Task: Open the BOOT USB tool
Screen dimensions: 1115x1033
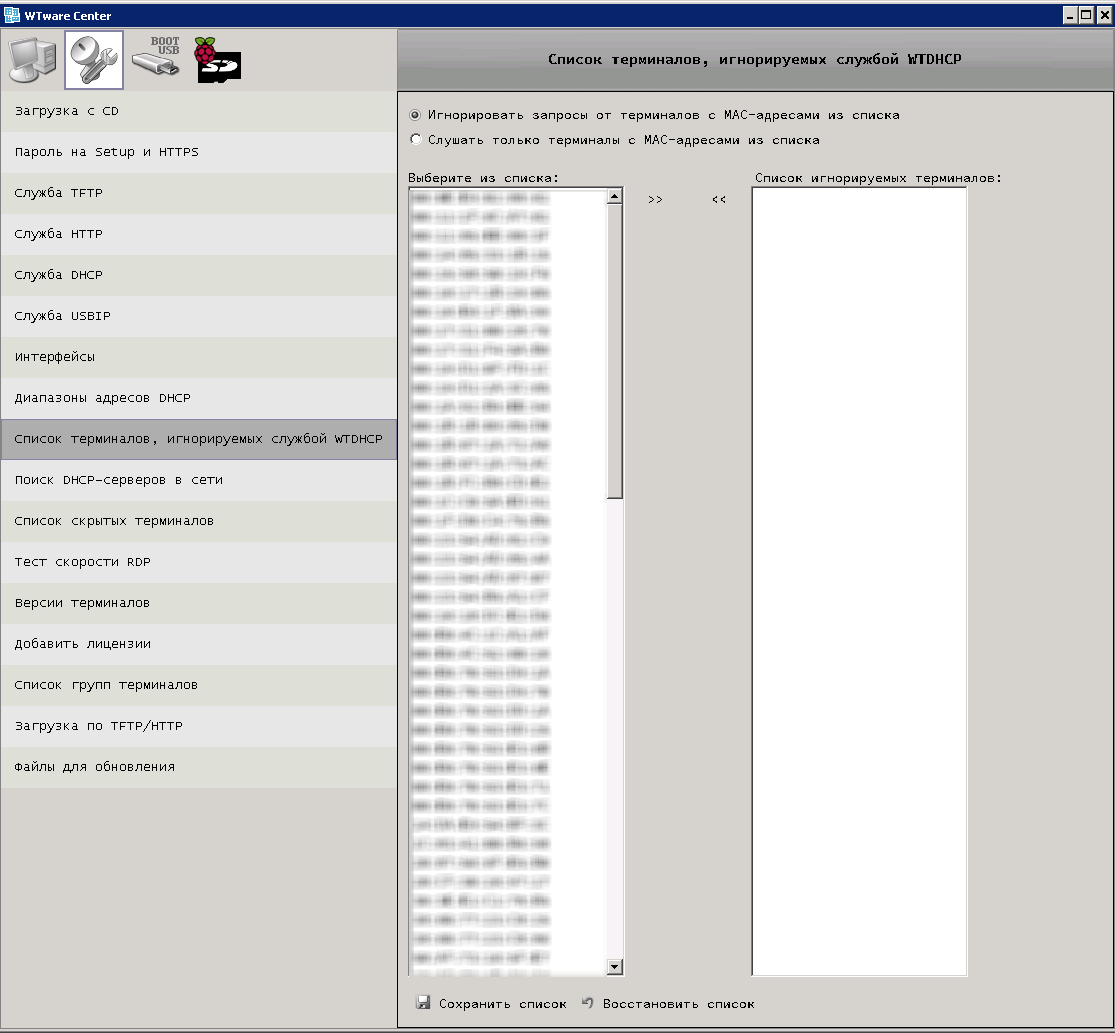Action: (155, 59)
